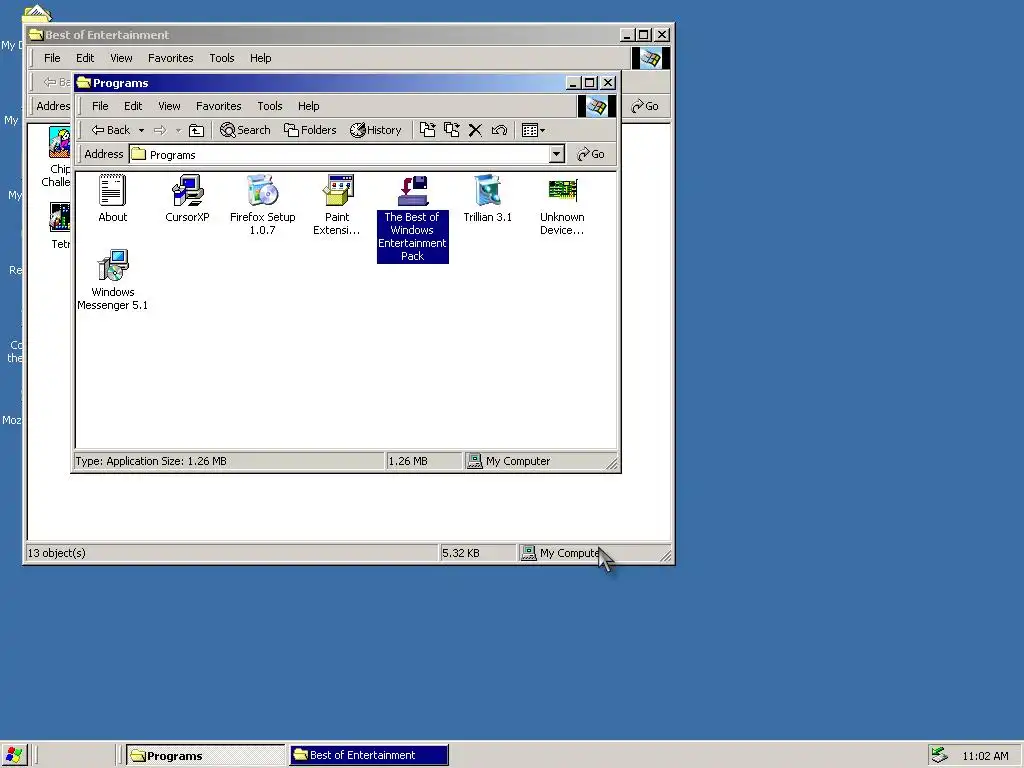The width and height of the screenshot is (1024, 768).
Task: Click Go button in Best of Entertainment window
Action: (645, 106)
